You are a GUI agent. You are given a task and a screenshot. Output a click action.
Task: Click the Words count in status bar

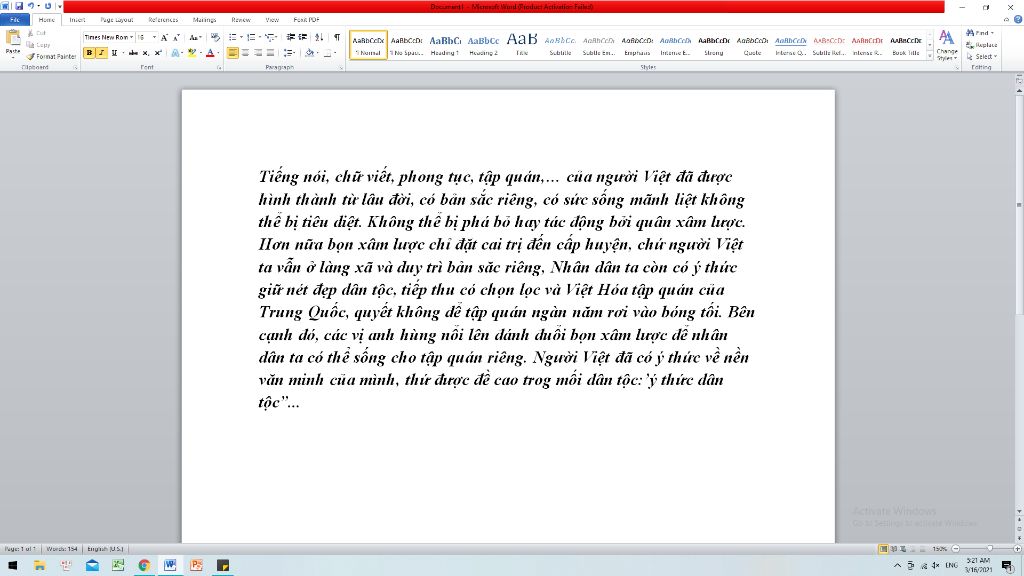click(62, 549)
